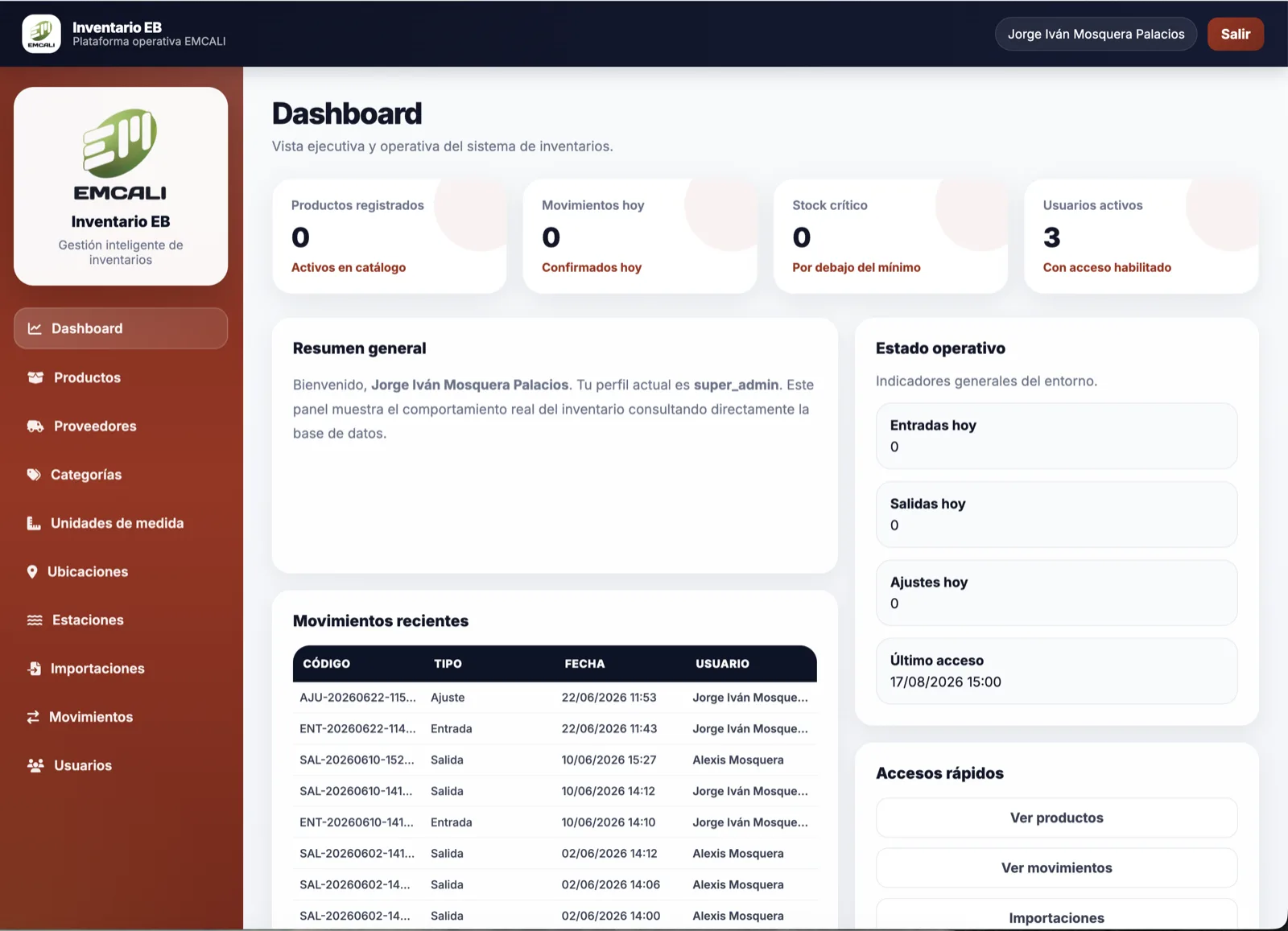Click the Ajustes hoy indicator box
Image resolution: width=1288 pixels, height=931 pixels.
1056,592
